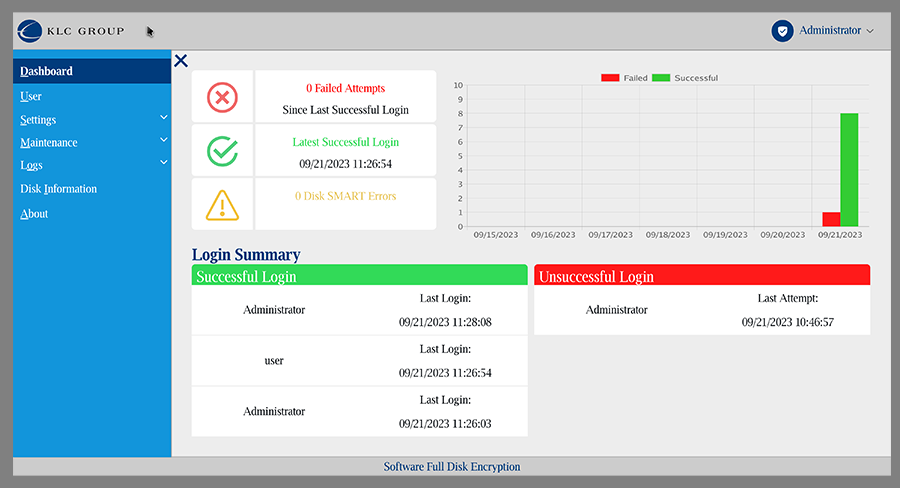Open the About page

click(34, 214)
